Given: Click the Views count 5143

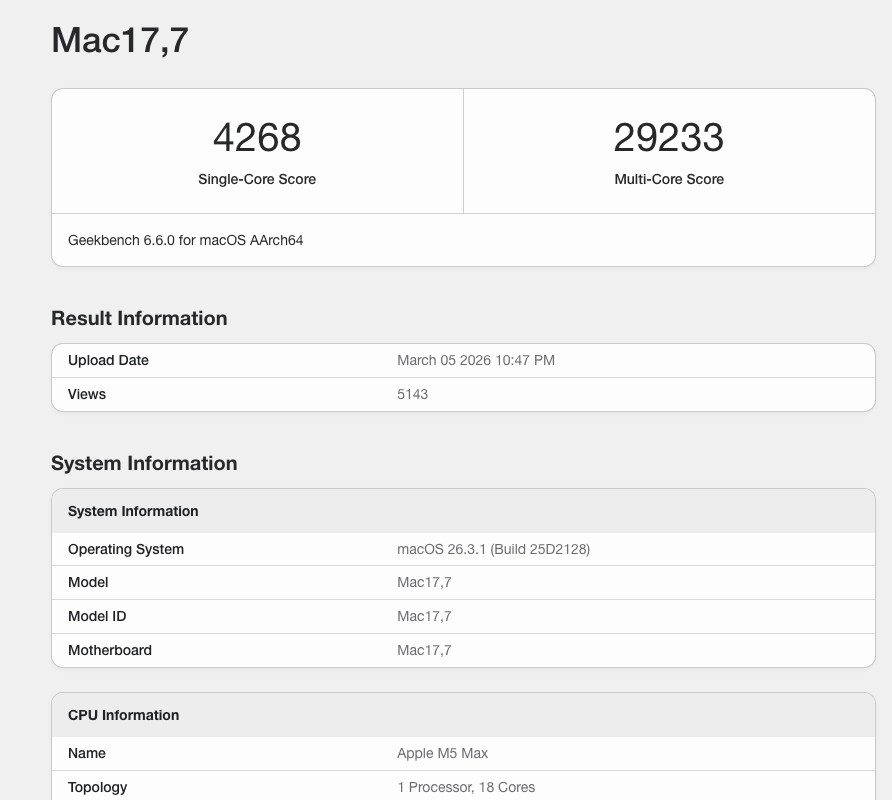Looking at the screenshot, I should point(413,394).
